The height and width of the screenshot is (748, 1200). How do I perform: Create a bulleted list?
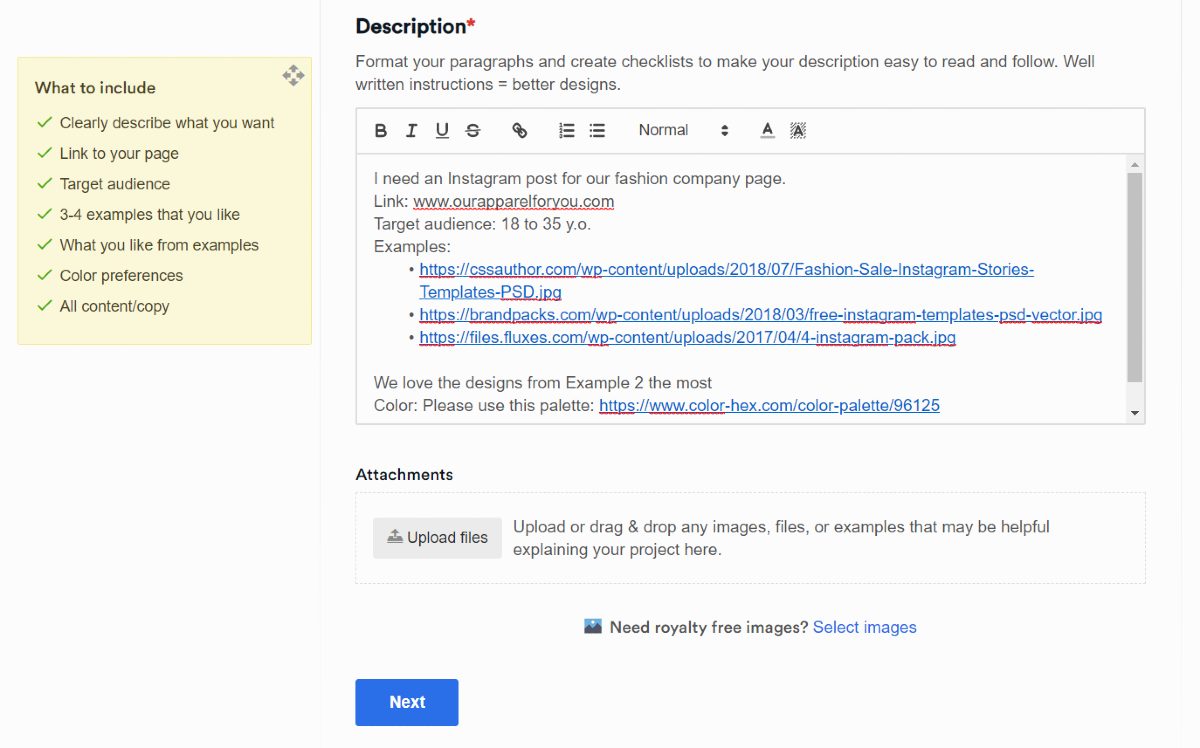coord(597,130)
